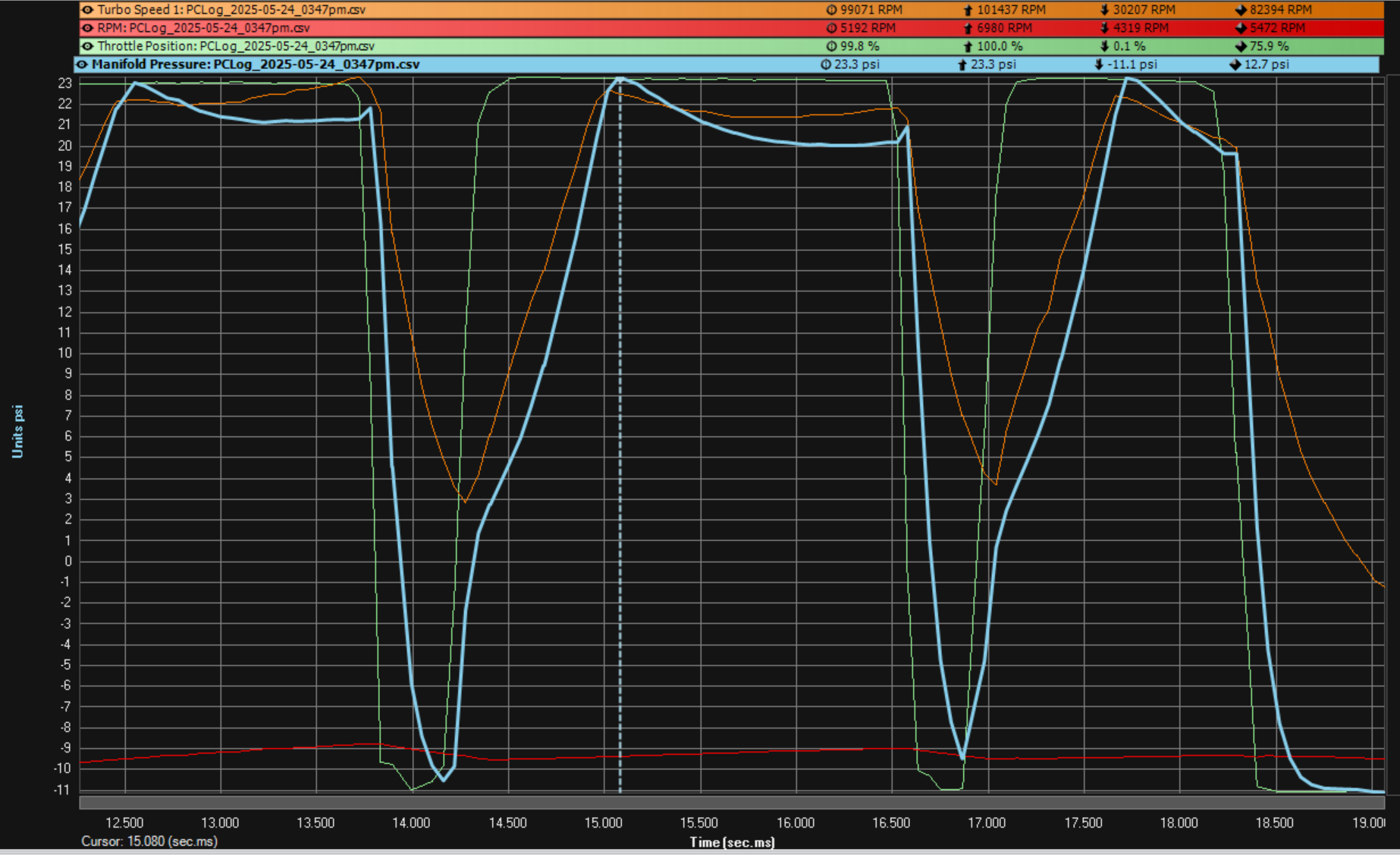The image size is (1400, 855).
Task: Click the 12.500 time axis tick label
Action: click(124, 823)
